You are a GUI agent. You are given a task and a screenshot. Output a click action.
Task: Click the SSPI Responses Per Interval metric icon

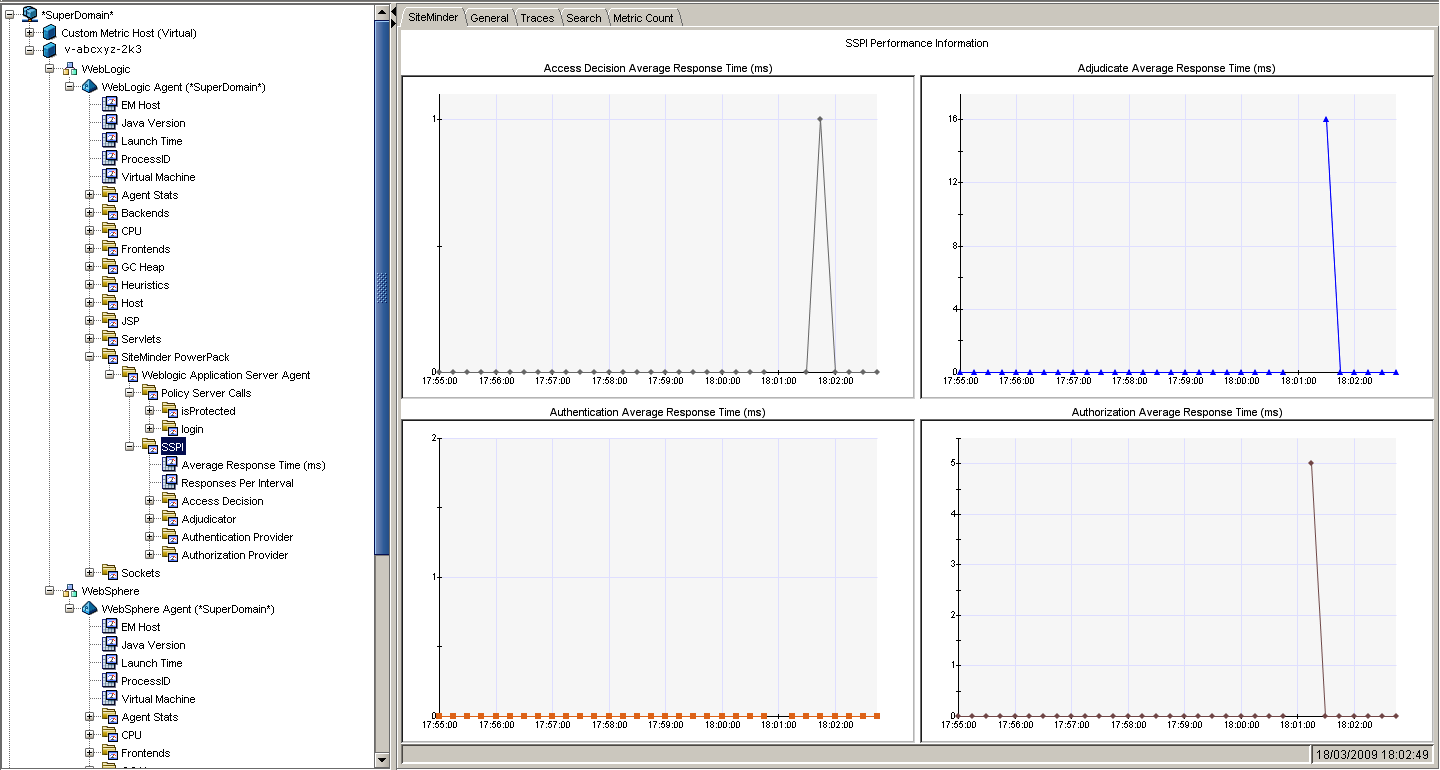170,483
